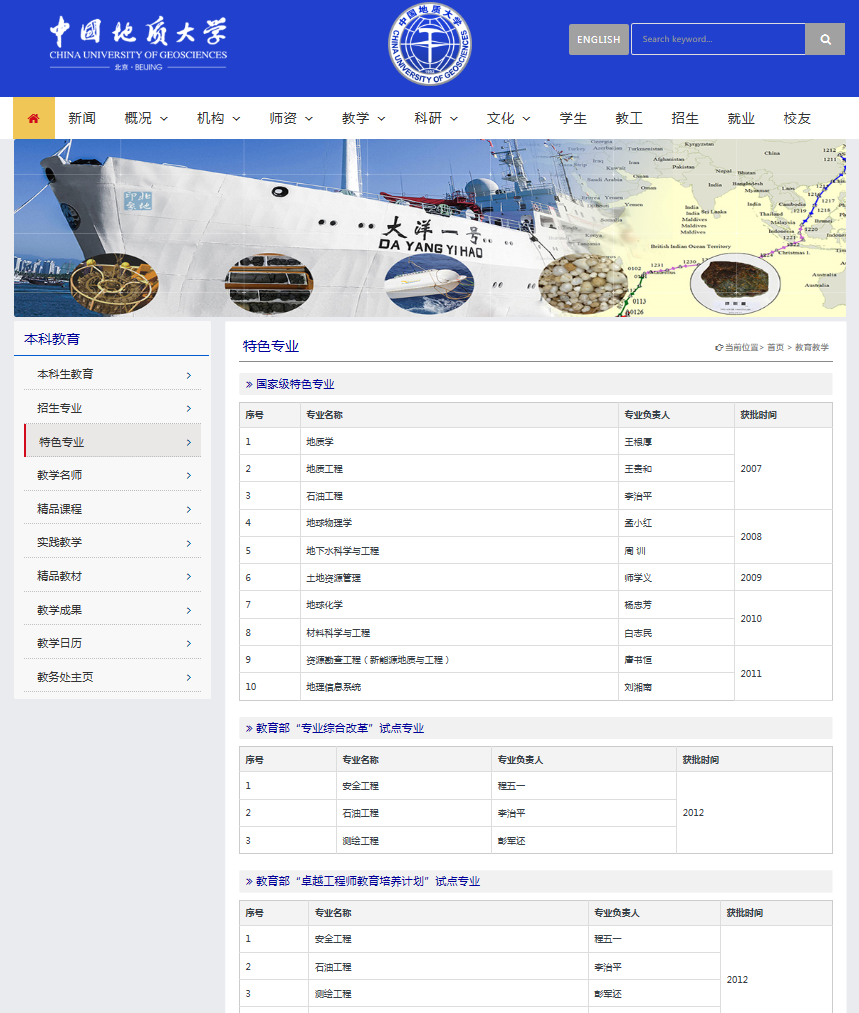Click the Da Yang Yi Hao ship banner
859x1013 pixels.
(x=430, y=228)
